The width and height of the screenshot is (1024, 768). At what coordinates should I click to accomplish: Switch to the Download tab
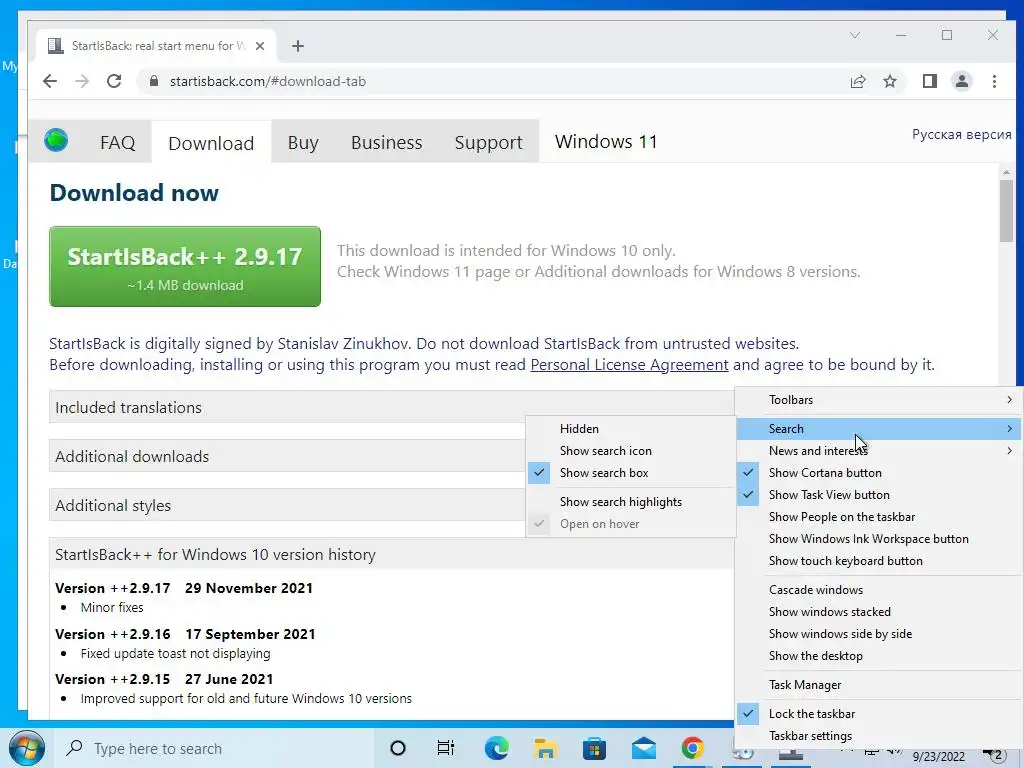tap(211, 142)
